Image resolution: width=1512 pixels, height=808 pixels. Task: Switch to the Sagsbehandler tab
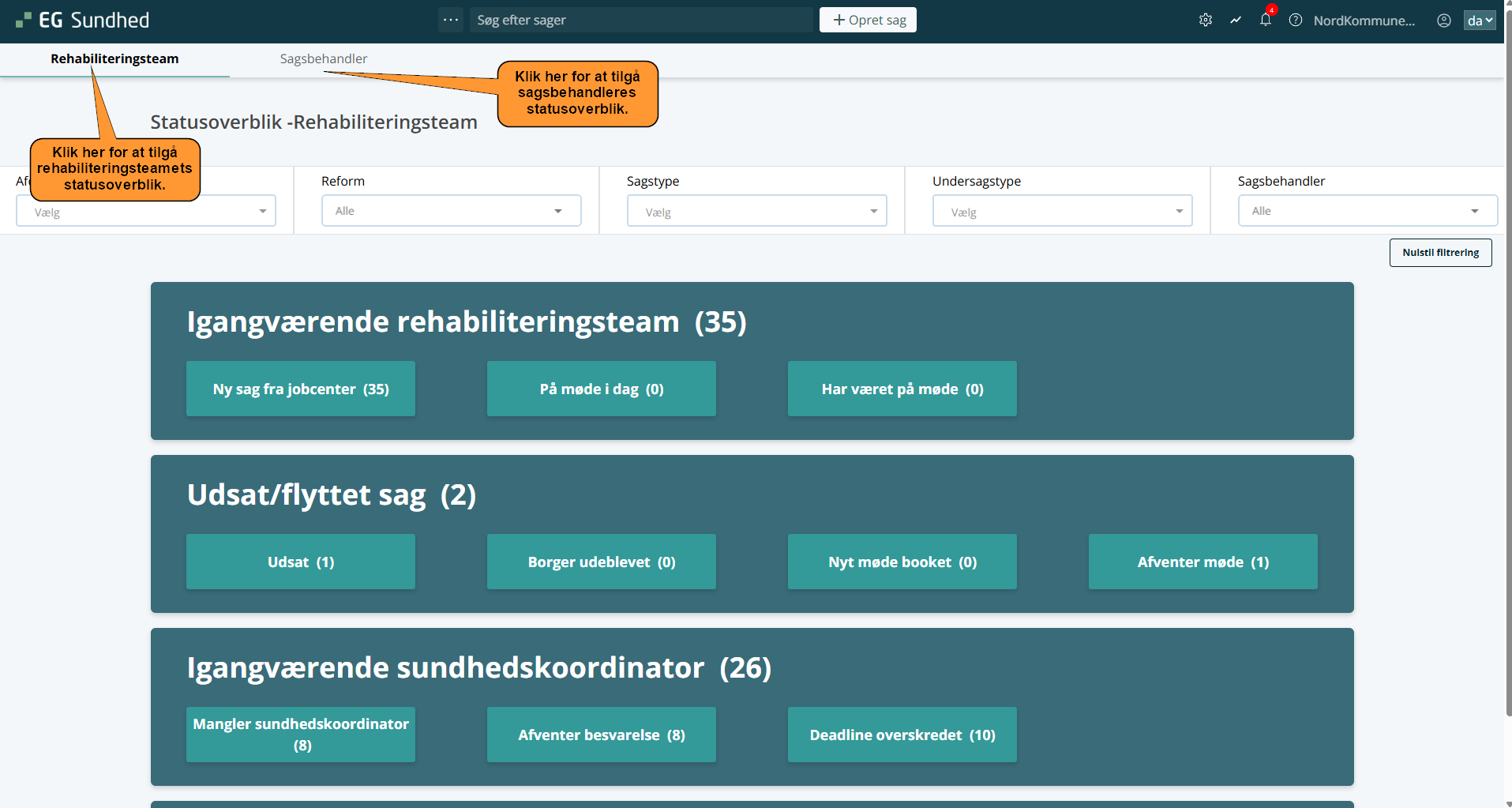click(x=324, y=59)
